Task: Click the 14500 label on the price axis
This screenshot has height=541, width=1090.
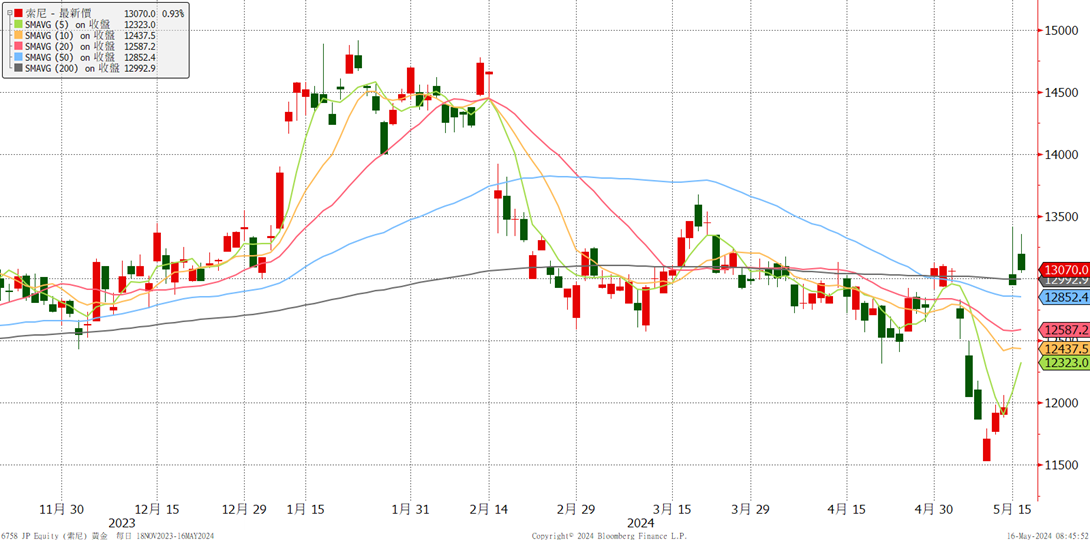Action: (1063, 92)
